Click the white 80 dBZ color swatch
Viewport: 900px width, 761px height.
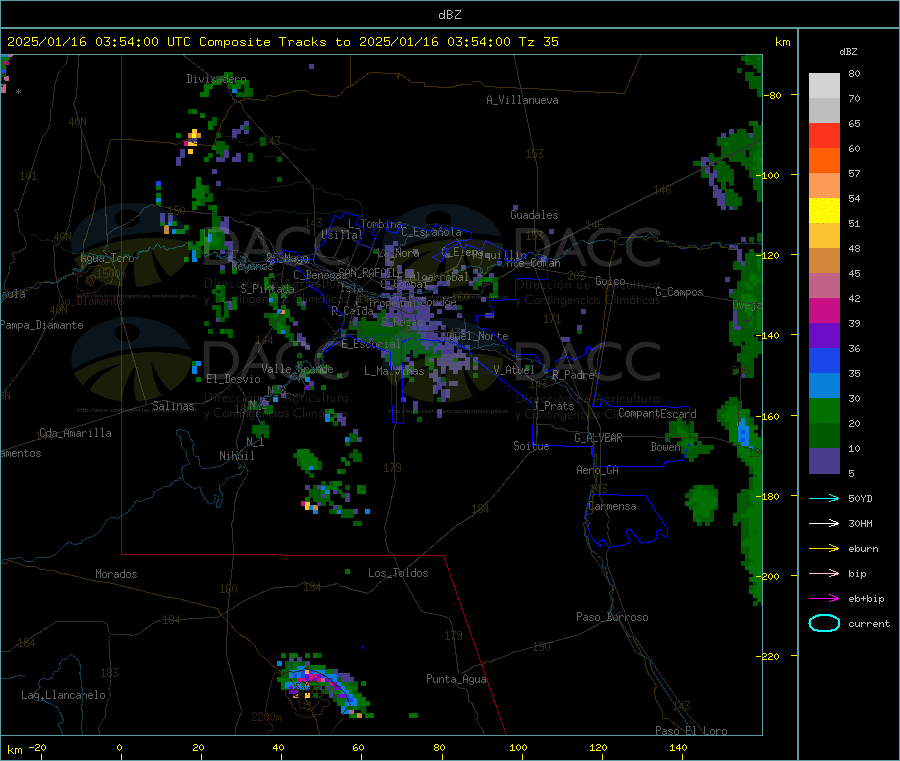click(824, 86)
